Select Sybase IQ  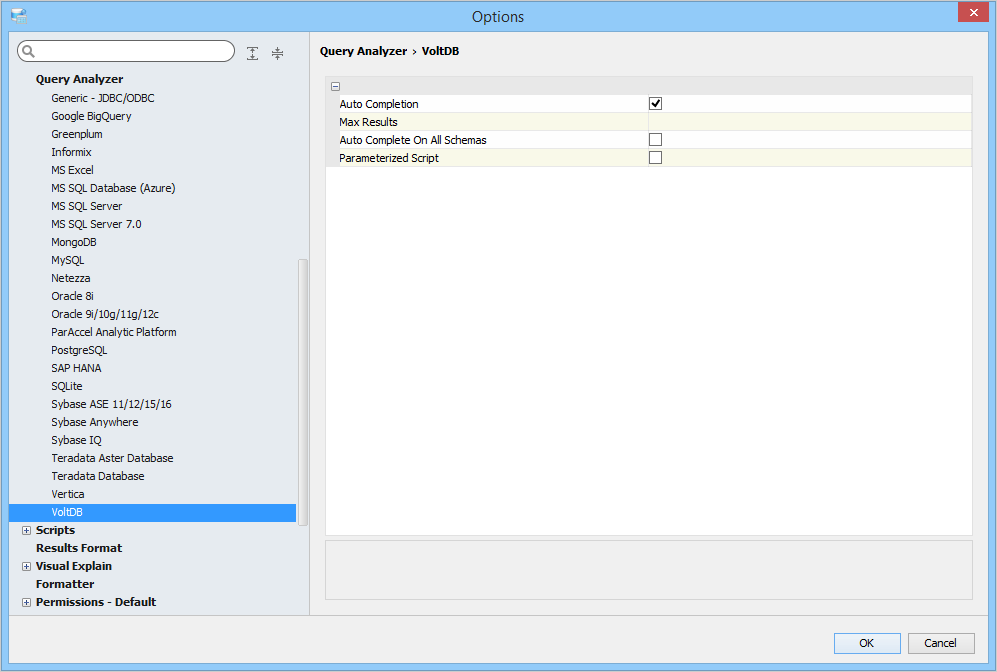pos(76,441)
